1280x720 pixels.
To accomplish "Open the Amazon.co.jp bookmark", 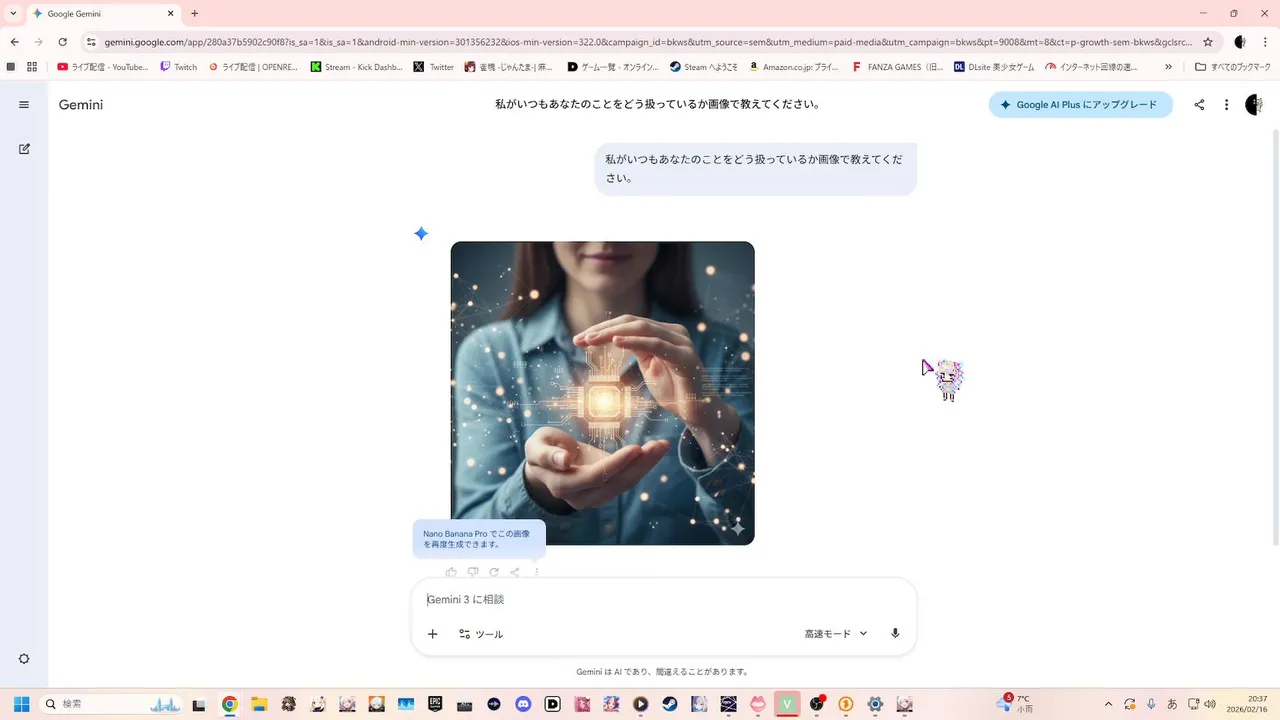I will tap(794, 67).
